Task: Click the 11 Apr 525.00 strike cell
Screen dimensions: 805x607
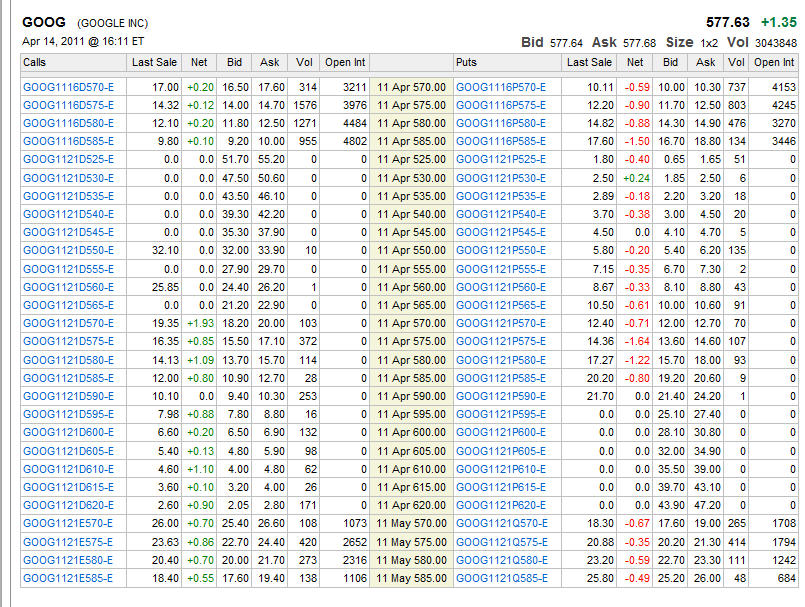Action: click(x=411, y=159)
